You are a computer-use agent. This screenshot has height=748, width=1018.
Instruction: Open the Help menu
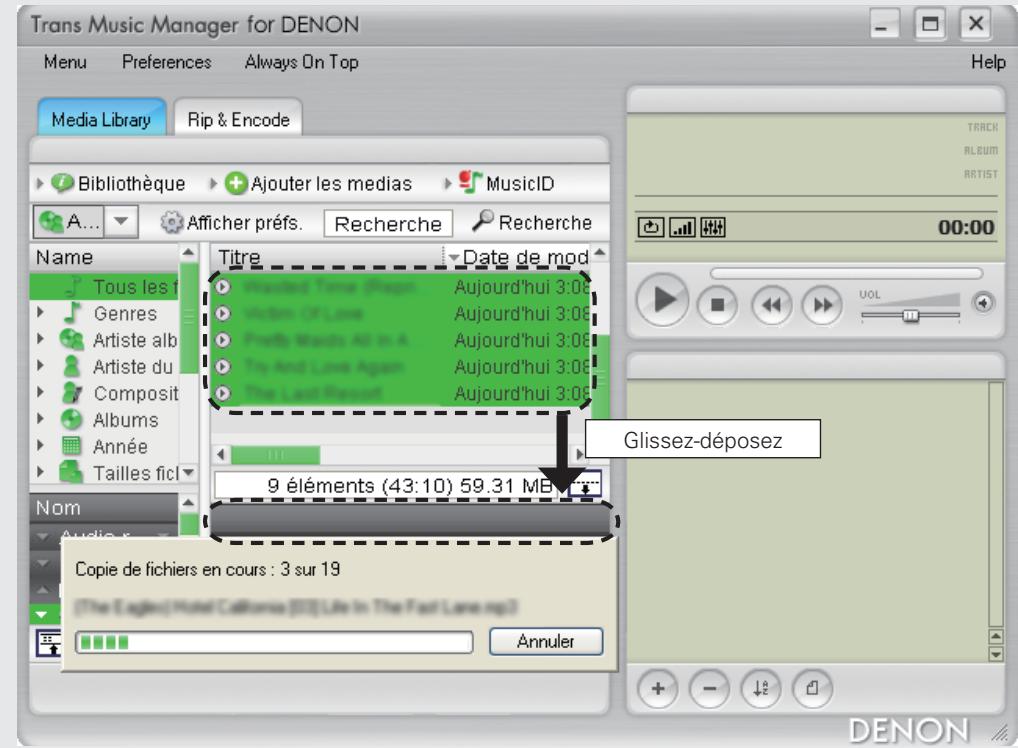pos(987,62)
